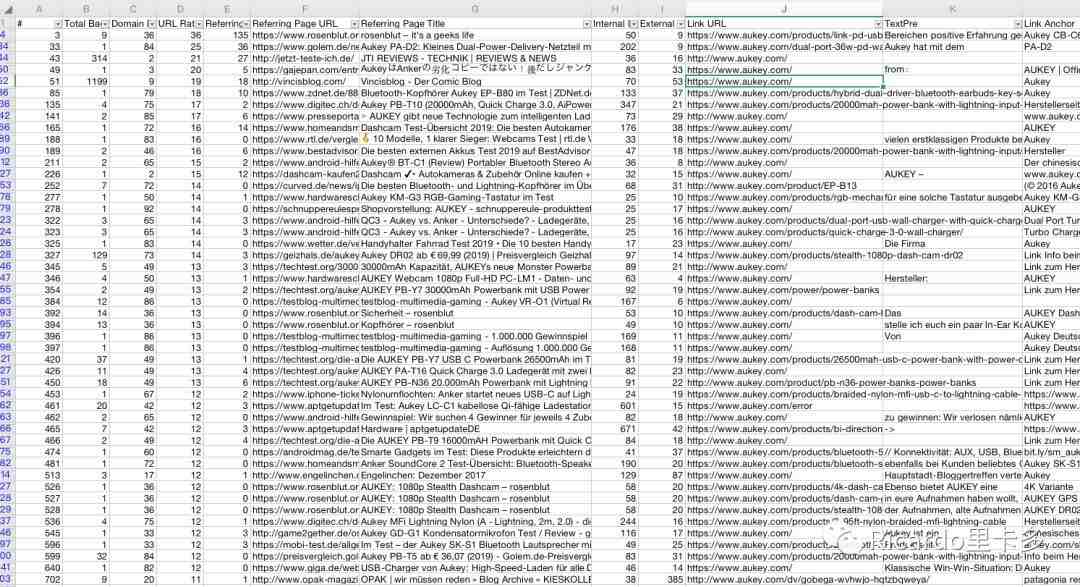Select the Internal cell with value 601
This screenshot has width=1080, height=587.
(615, 406)
